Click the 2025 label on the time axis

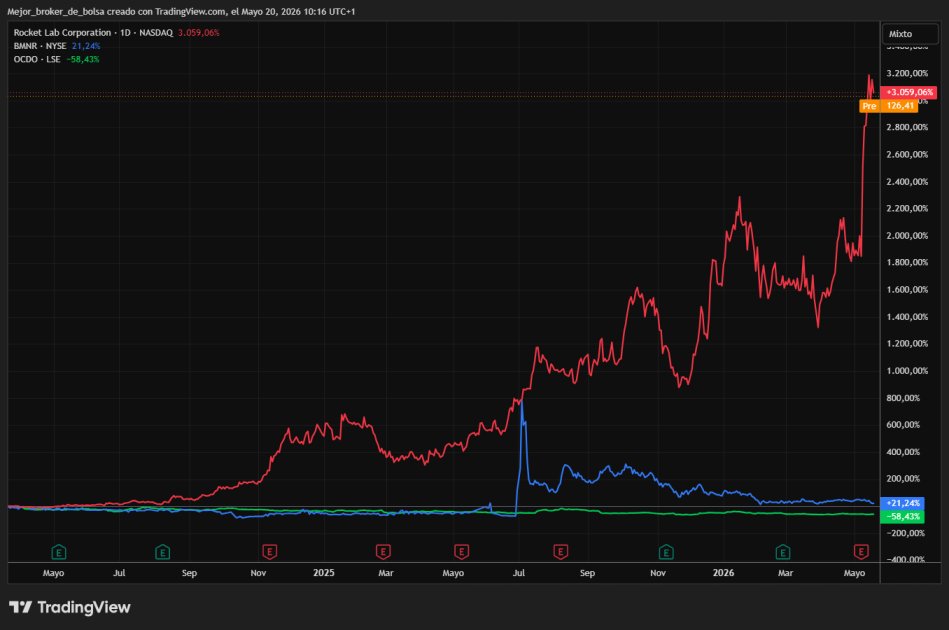[x=324, y=573]
